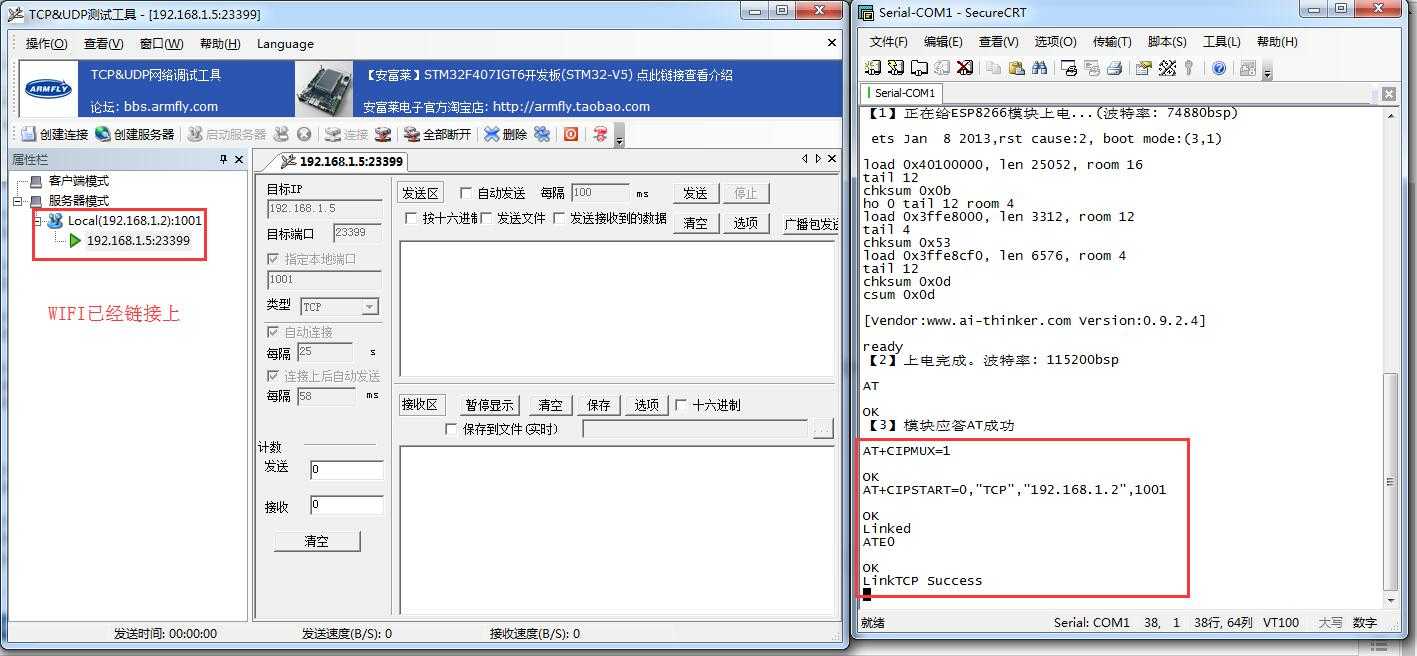Screen dimensions: 1417x656
Task: Click 保存 button in receive area
Action: point(598,405)
